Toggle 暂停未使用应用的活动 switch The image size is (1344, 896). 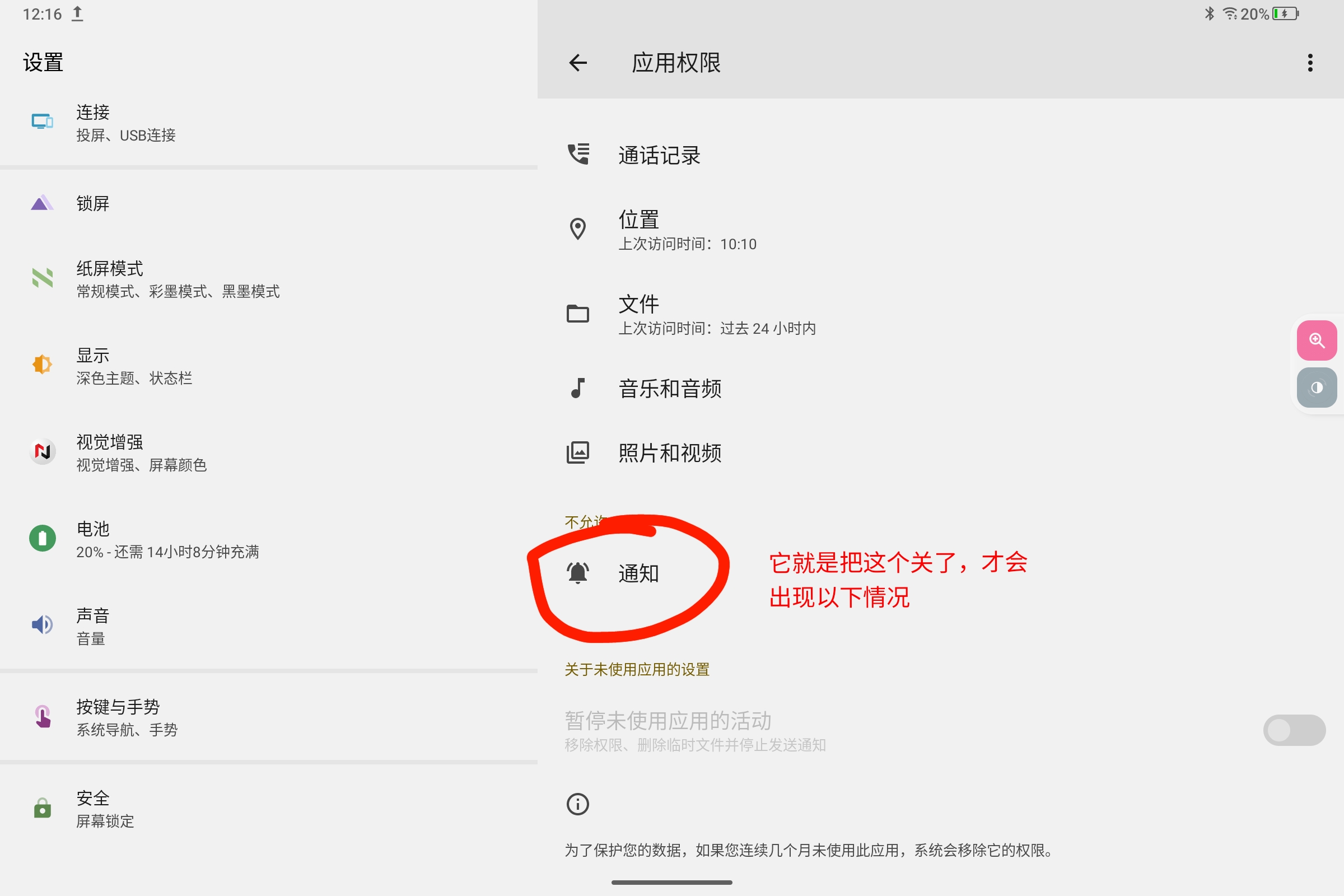pos(1294,730)
